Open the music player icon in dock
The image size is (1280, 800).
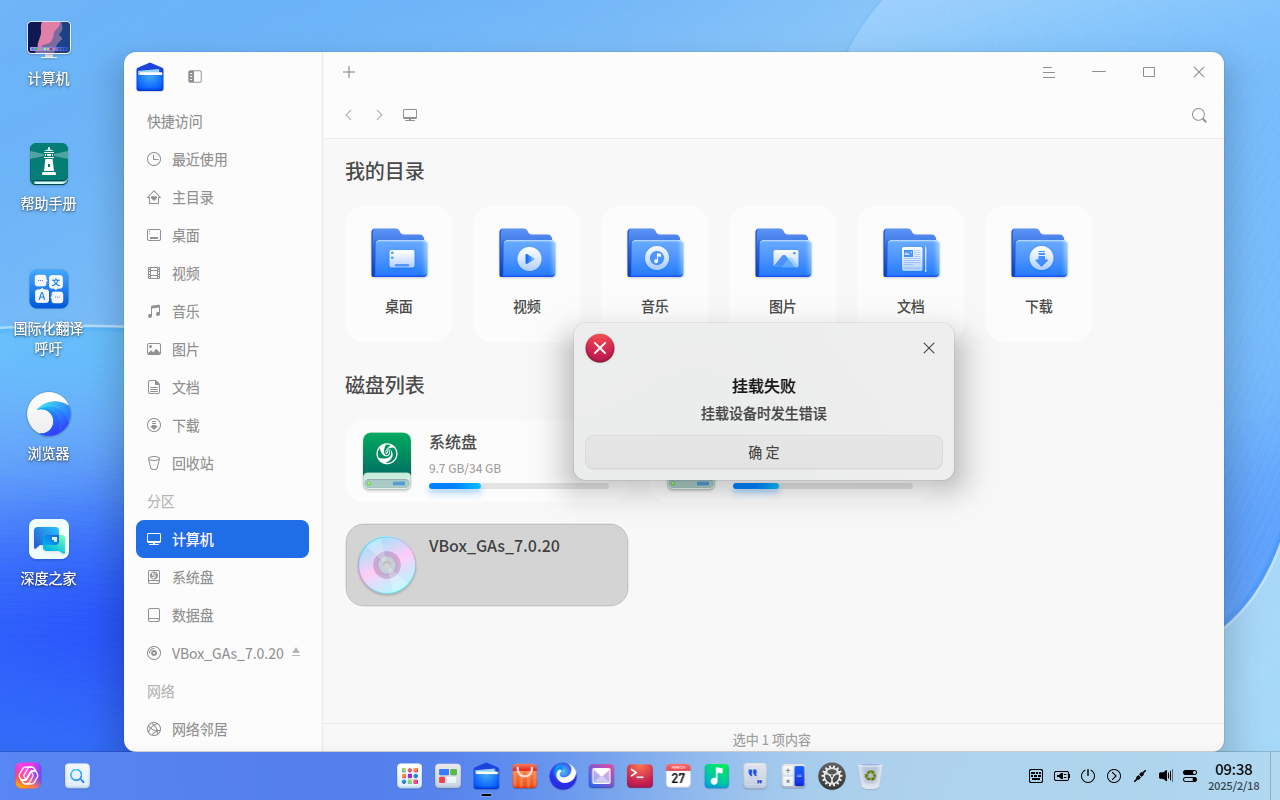pos(716,775)
